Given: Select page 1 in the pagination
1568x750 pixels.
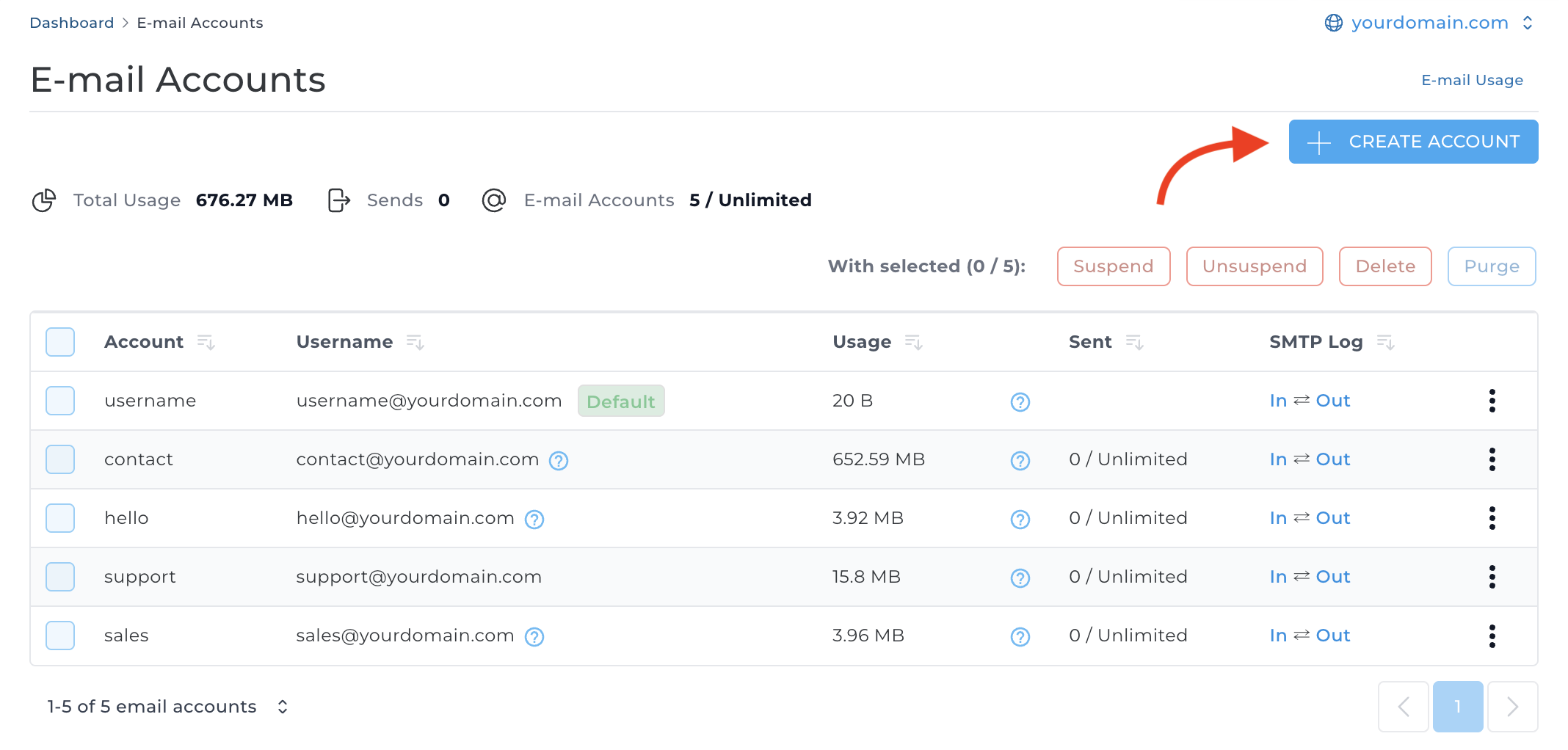Looking at the screenshot, I should [1457, 707].
